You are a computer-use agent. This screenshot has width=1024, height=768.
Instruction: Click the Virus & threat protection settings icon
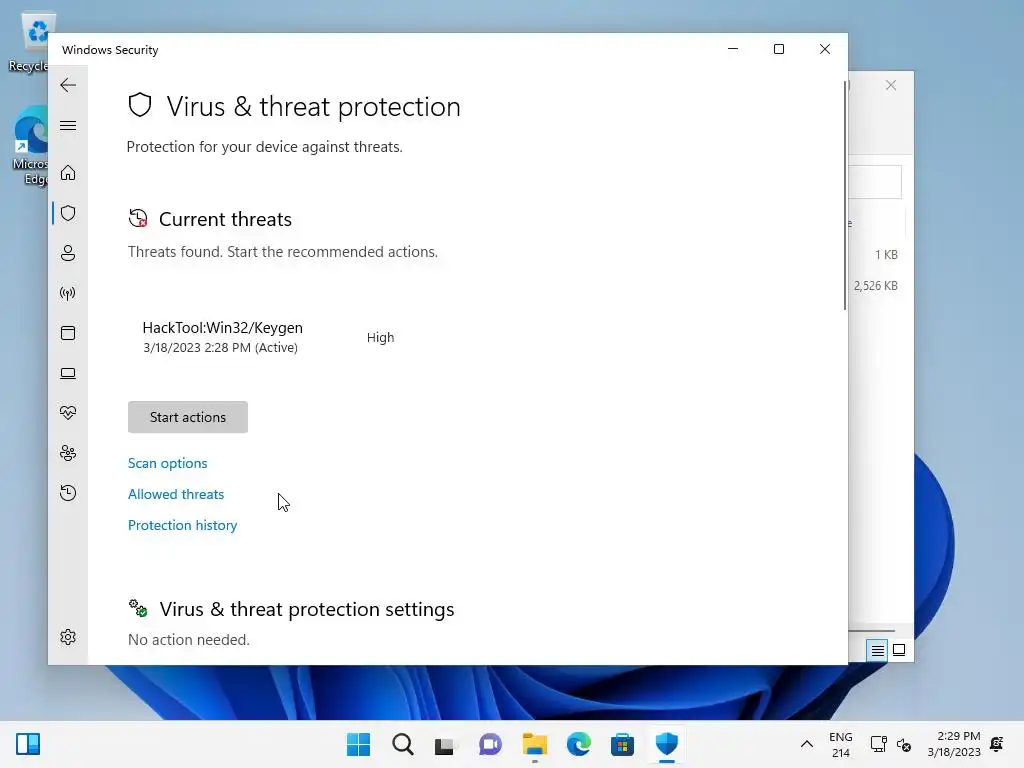coord(138,608)
